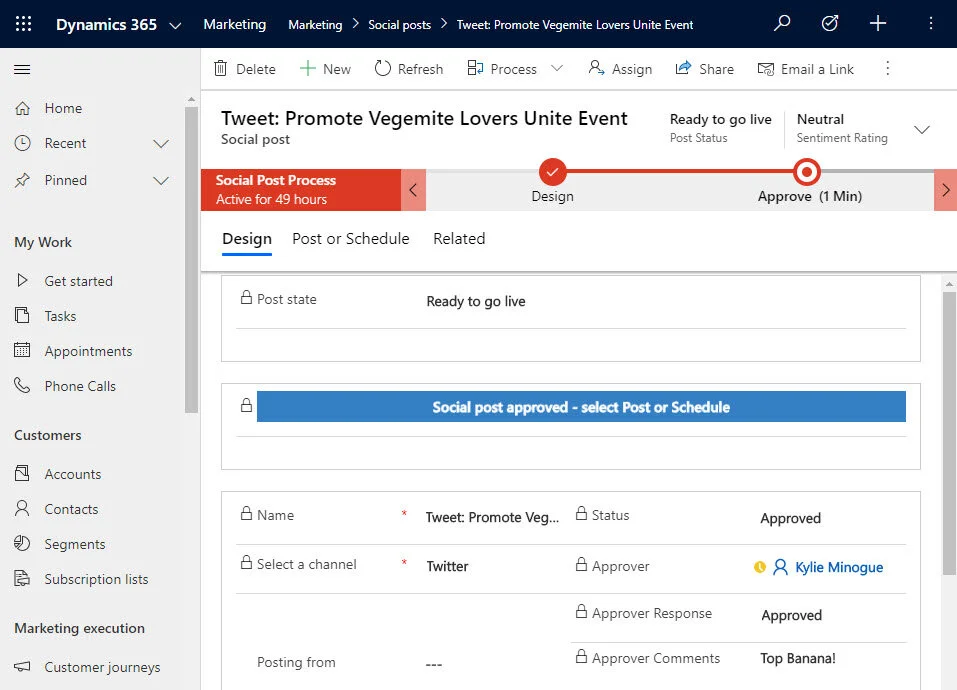Go to next process stage arrow
Image resolution: width=957 pixels, height=690 pixels.
[945, 190]
